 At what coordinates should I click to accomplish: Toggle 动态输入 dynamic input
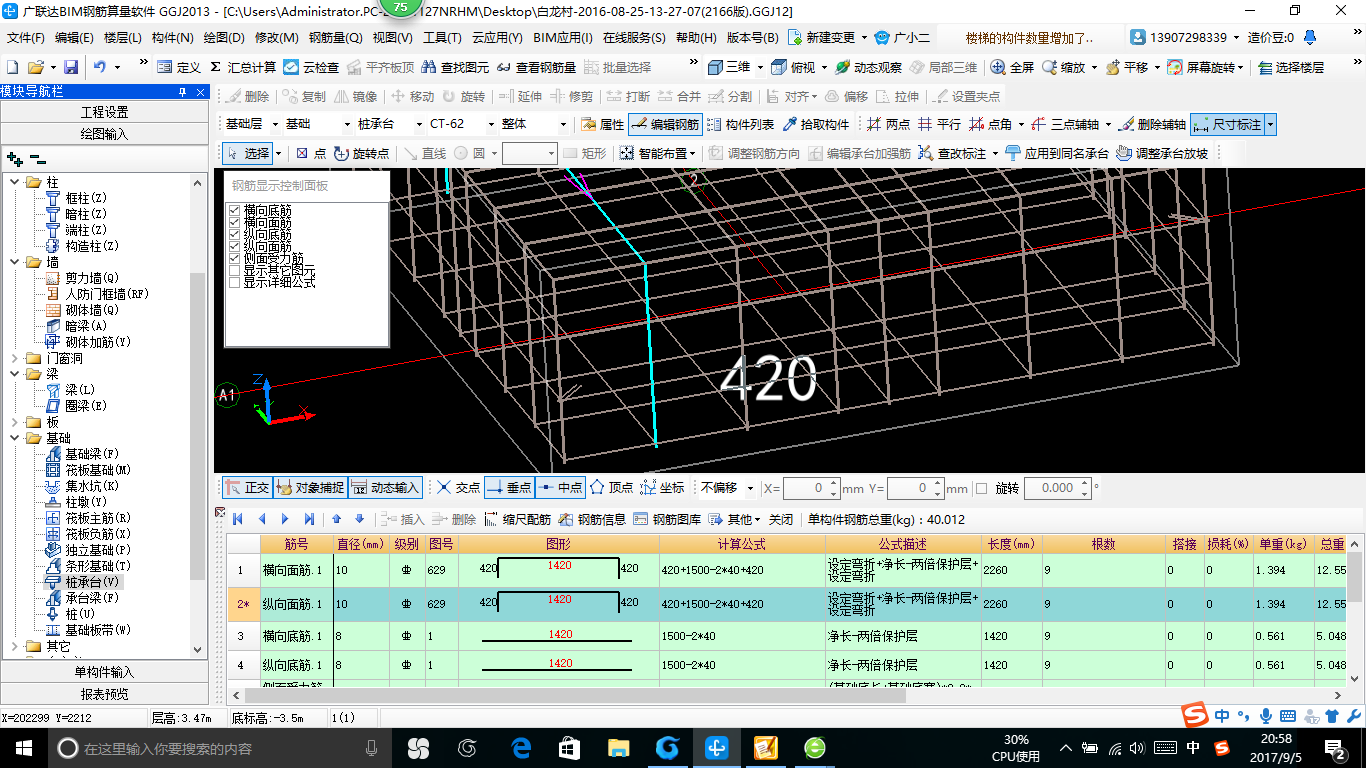click(385, 488)
